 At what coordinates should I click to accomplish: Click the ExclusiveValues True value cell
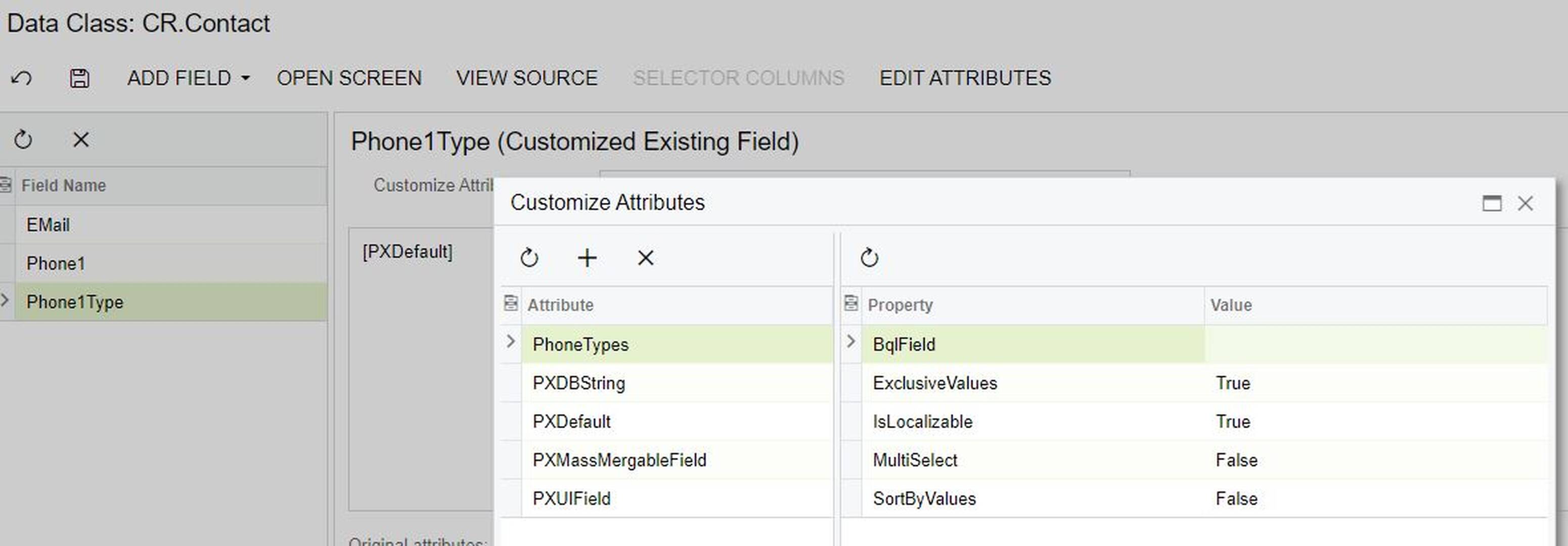tap(1233, 383)
